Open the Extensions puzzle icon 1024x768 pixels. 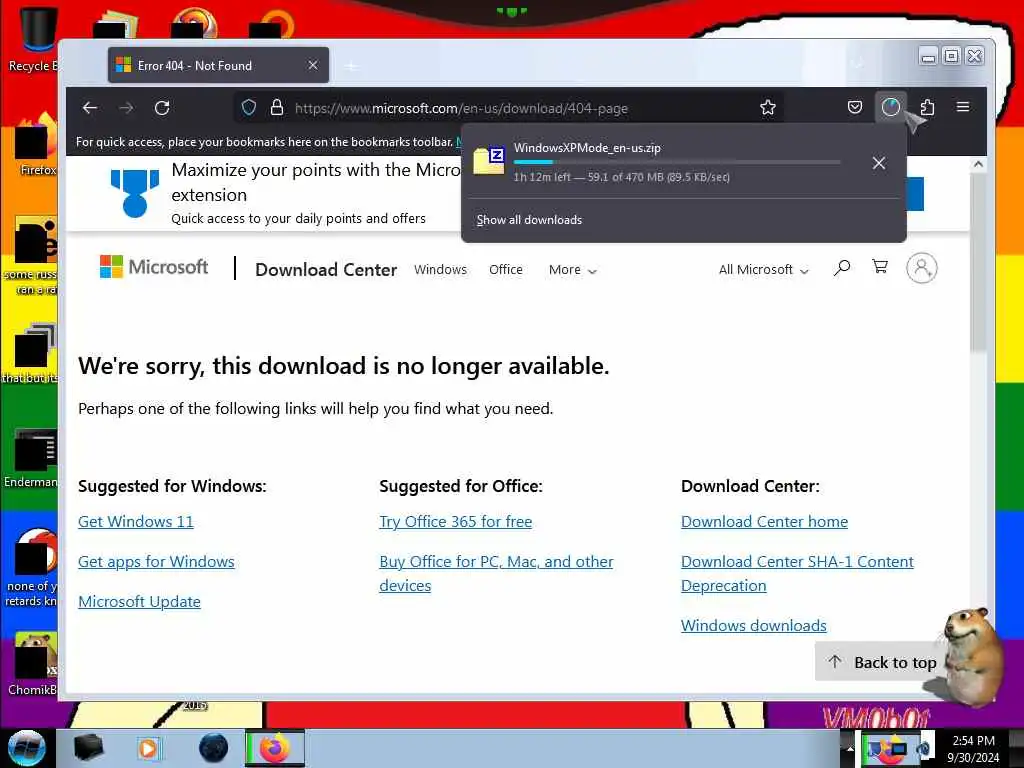click(x=927, y=107)
